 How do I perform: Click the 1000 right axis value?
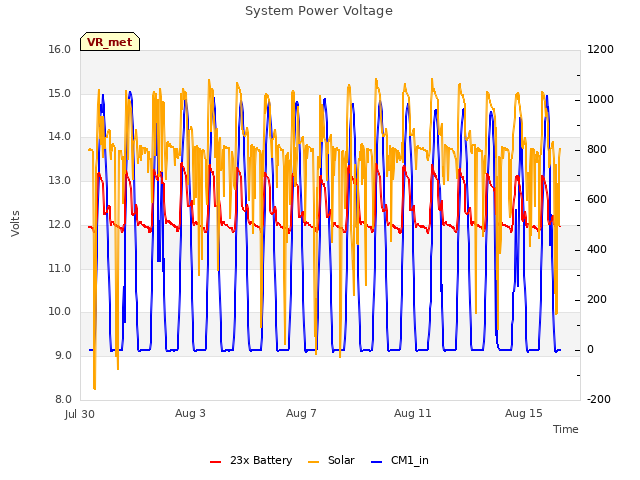coord(600,100)
